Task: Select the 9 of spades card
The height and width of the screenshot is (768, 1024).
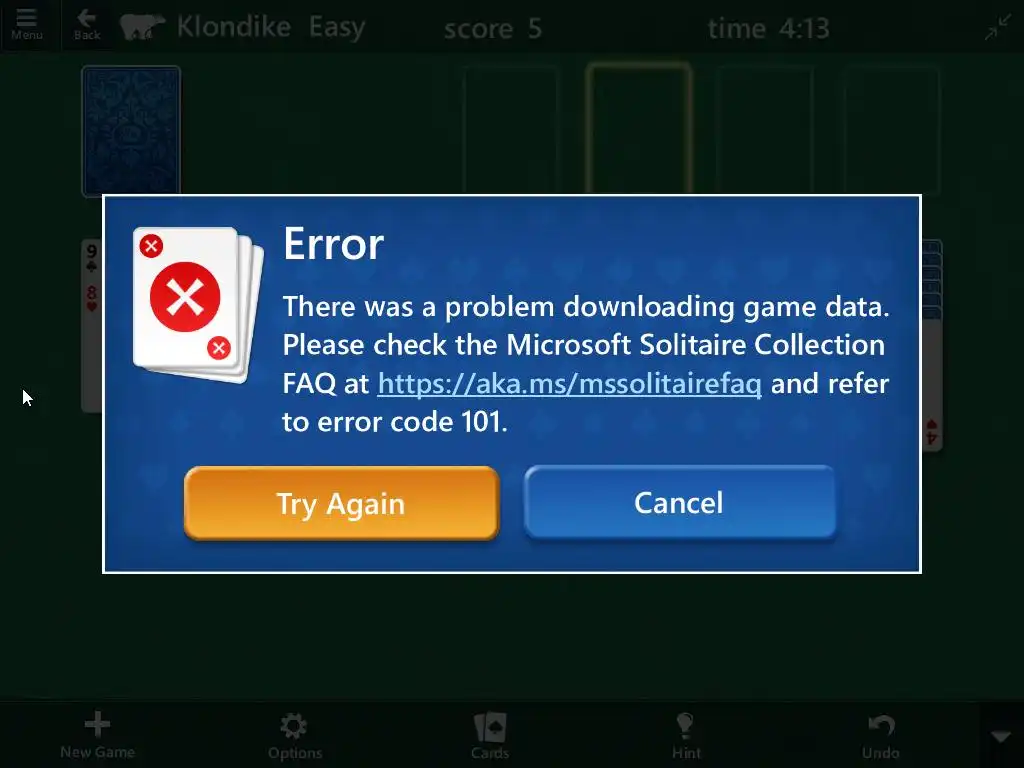Action: pyautogui.click(x=91, y=259)
